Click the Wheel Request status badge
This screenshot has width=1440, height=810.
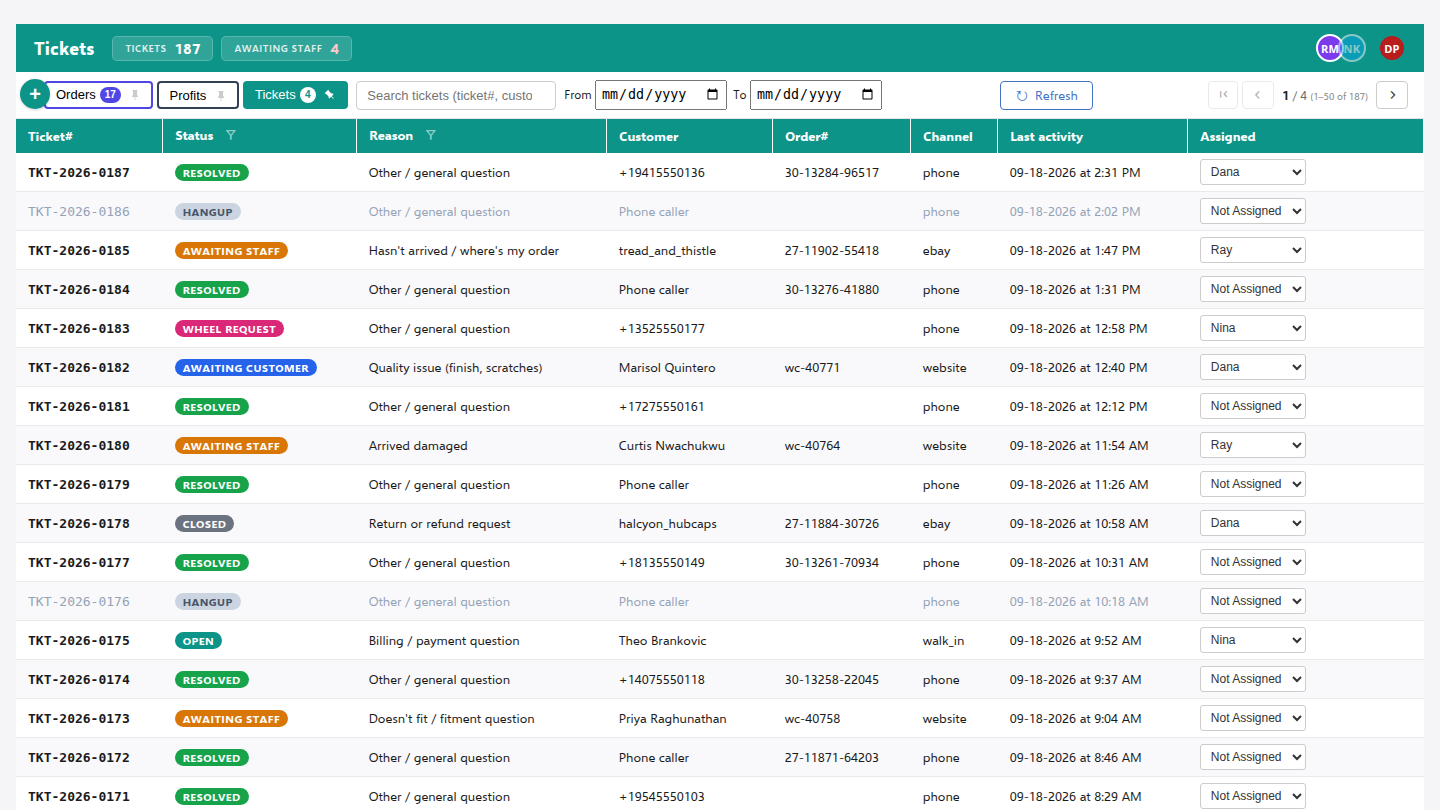(x=230, y=329)
